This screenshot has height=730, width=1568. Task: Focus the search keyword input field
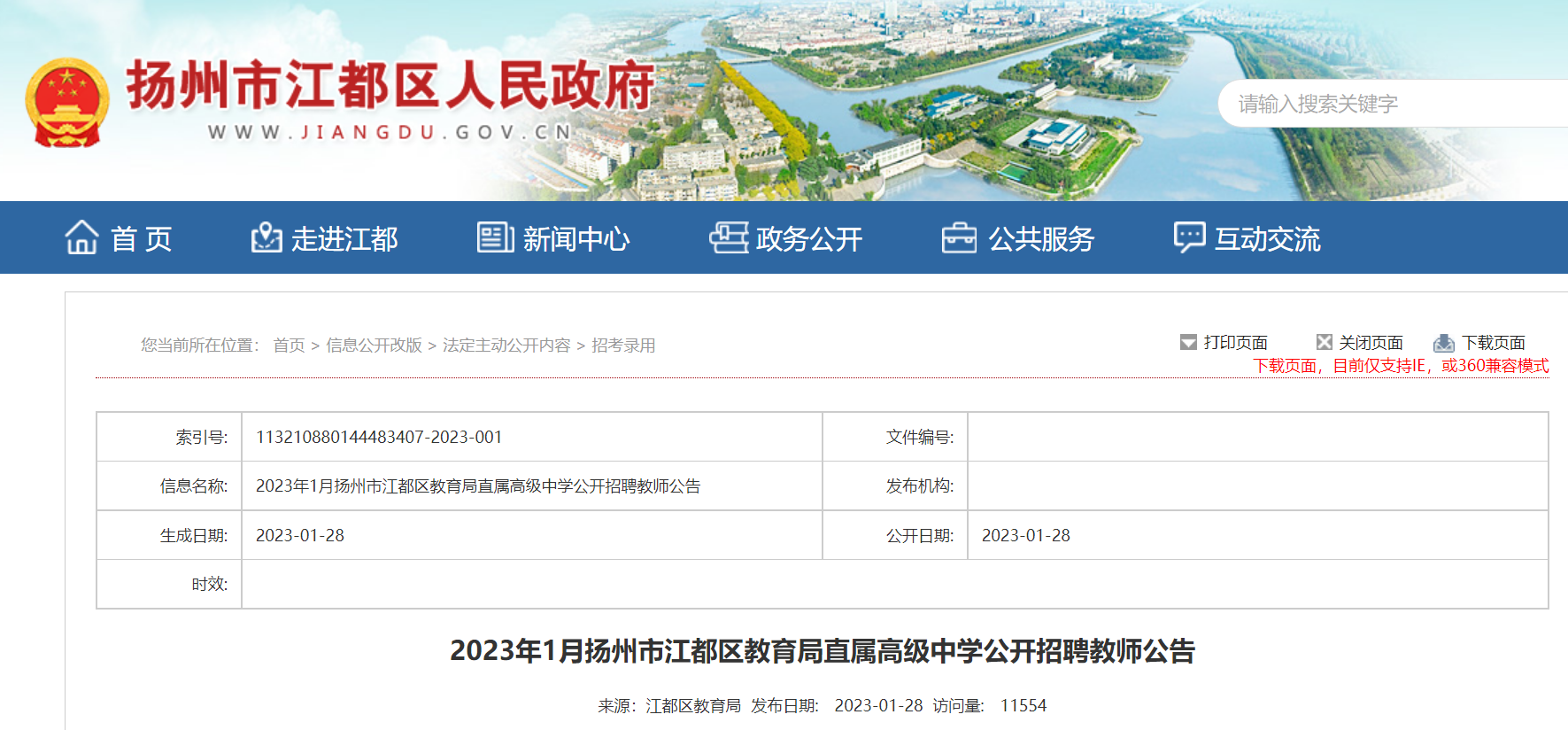click(x=1394, y=104)
